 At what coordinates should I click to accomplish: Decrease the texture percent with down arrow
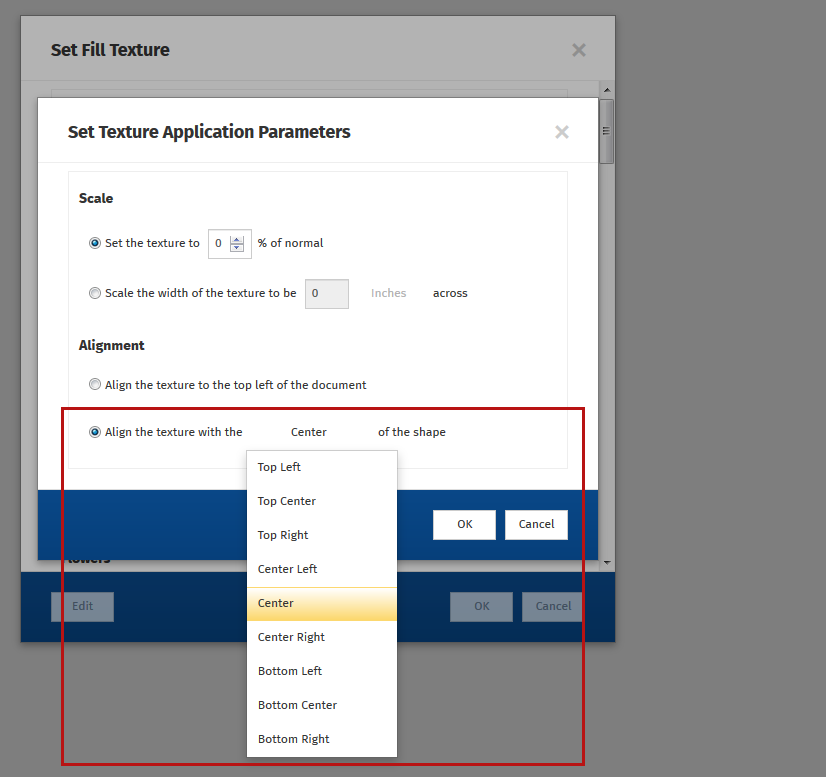click(237, 248)
